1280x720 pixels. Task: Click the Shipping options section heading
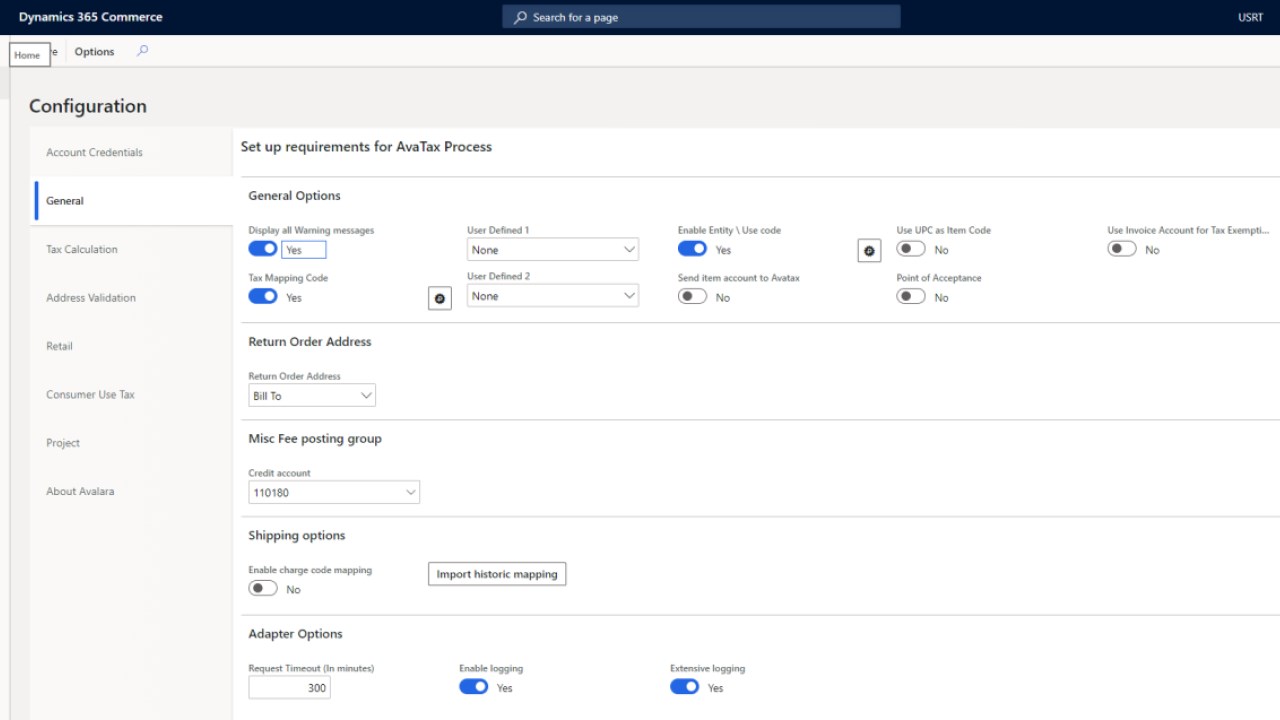click(x=297, y=535)
